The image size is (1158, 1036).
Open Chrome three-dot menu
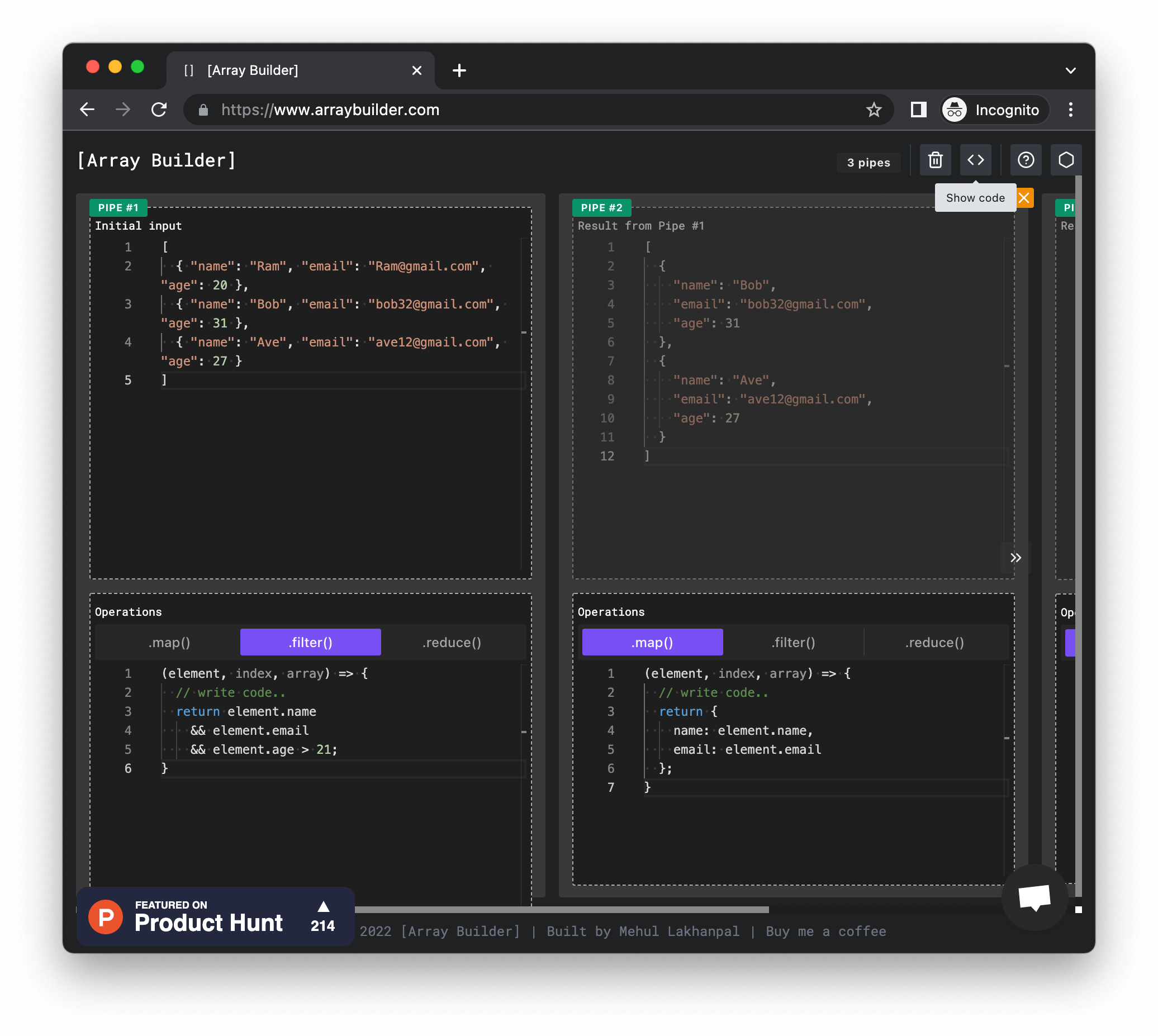coord(1070,110)
